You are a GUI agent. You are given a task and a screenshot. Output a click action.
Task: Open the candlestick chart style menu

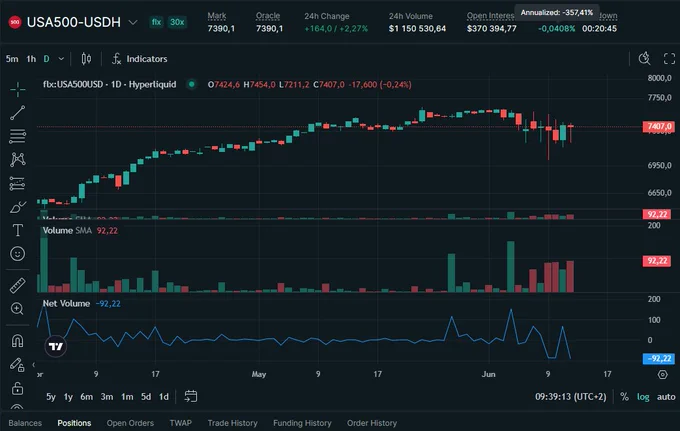[86, 59]
